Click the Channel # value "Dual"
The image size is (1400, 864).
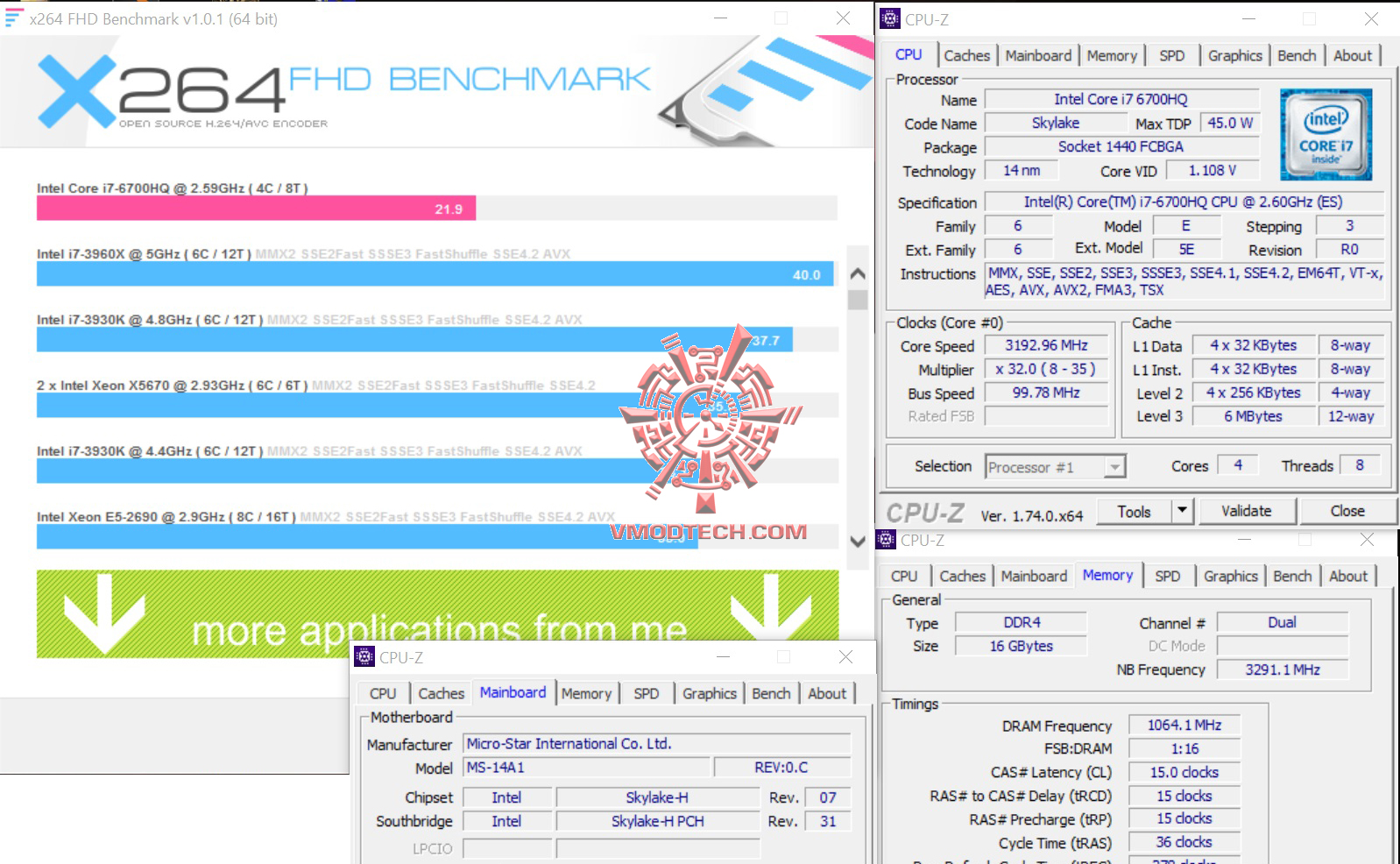pyautogui.click(x=1282, y=623)
